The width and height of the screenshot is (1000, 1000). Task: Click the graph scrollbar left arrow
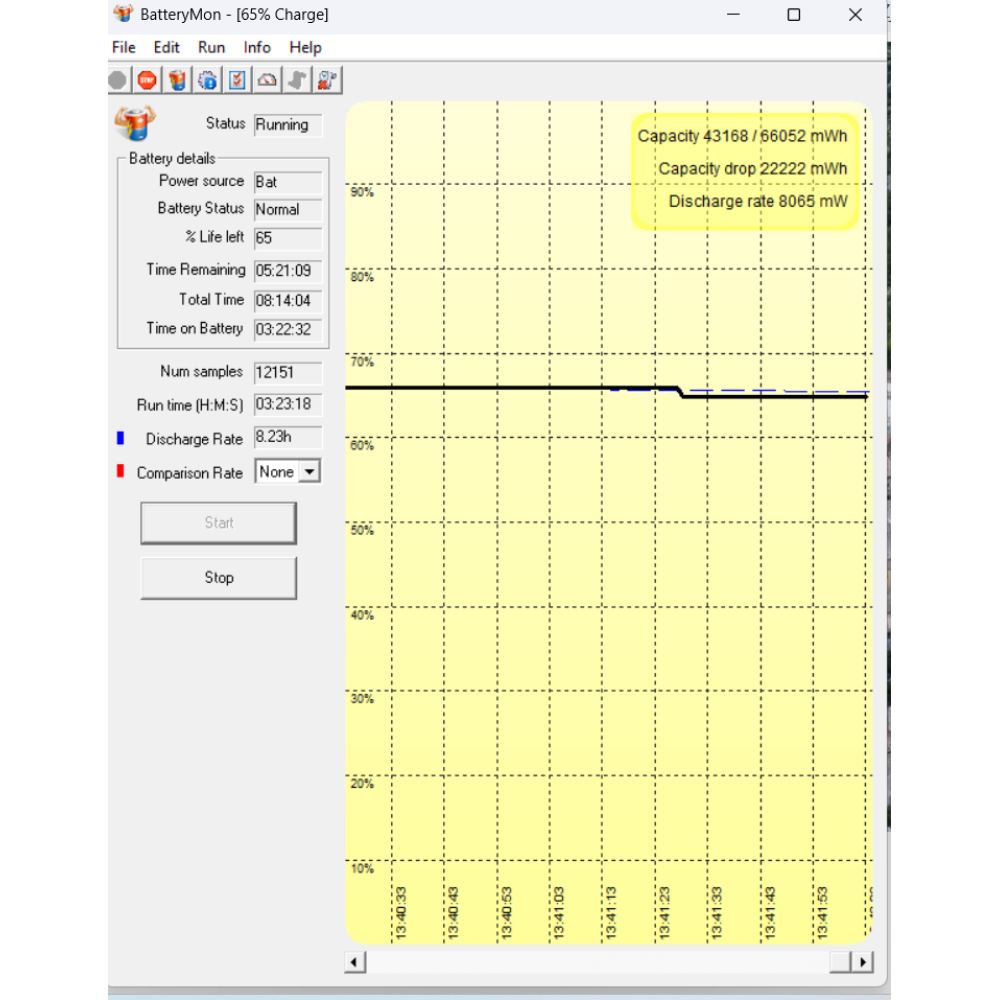coord(355,962)
